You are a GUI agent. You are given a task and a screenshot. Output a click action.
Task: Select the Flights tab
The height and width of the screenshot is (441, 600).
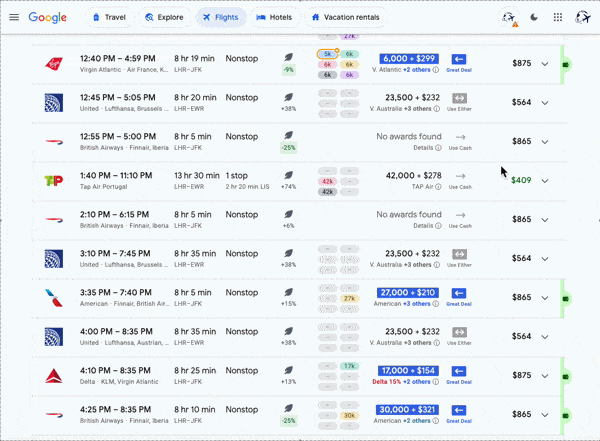(x=221, y=17)
